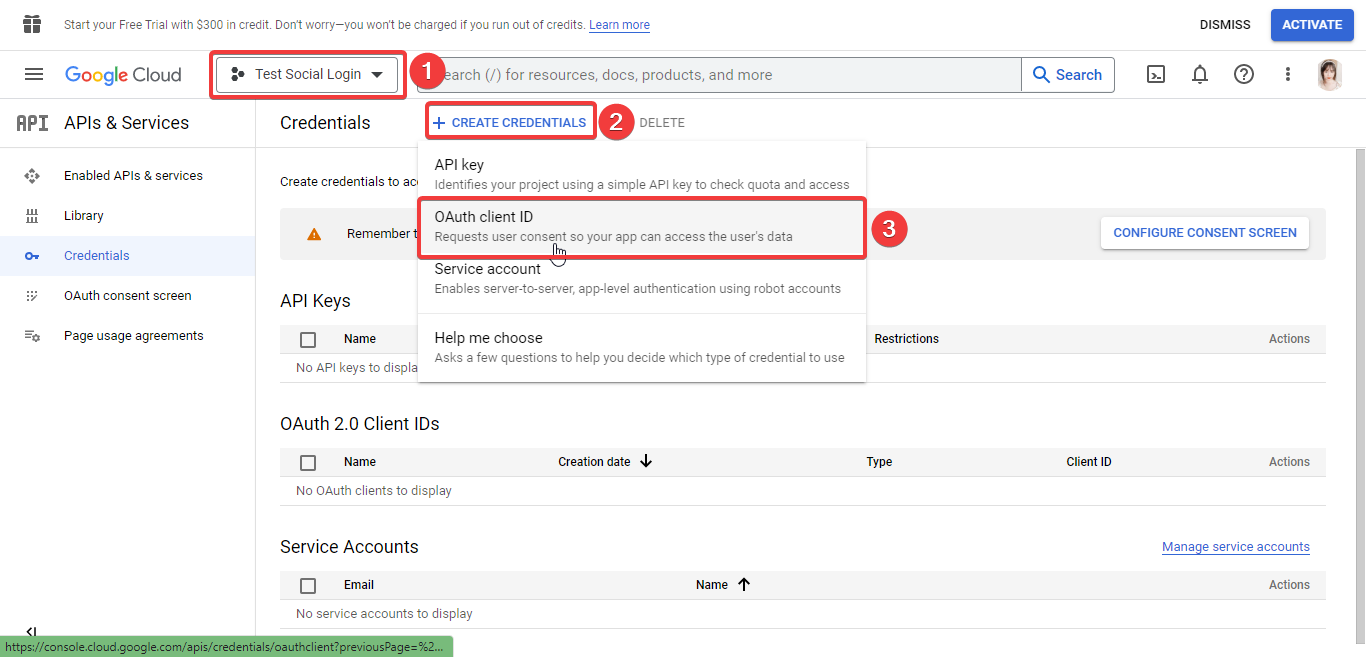
Task: Click the 'No service accounts to display' text
Action: coord(384,614)
